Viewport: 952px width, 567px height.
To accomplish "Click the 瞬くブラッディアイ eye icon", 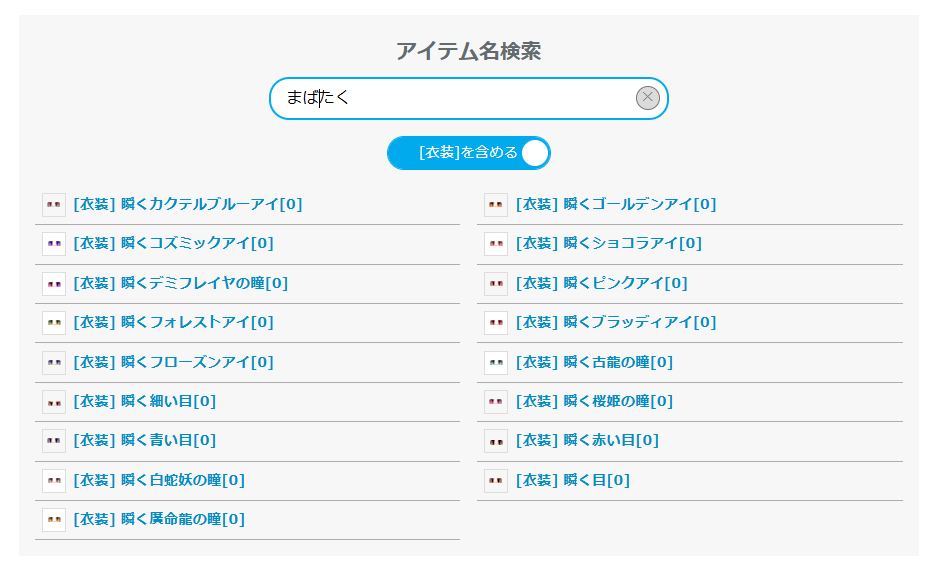I will [x=496, y=322].
